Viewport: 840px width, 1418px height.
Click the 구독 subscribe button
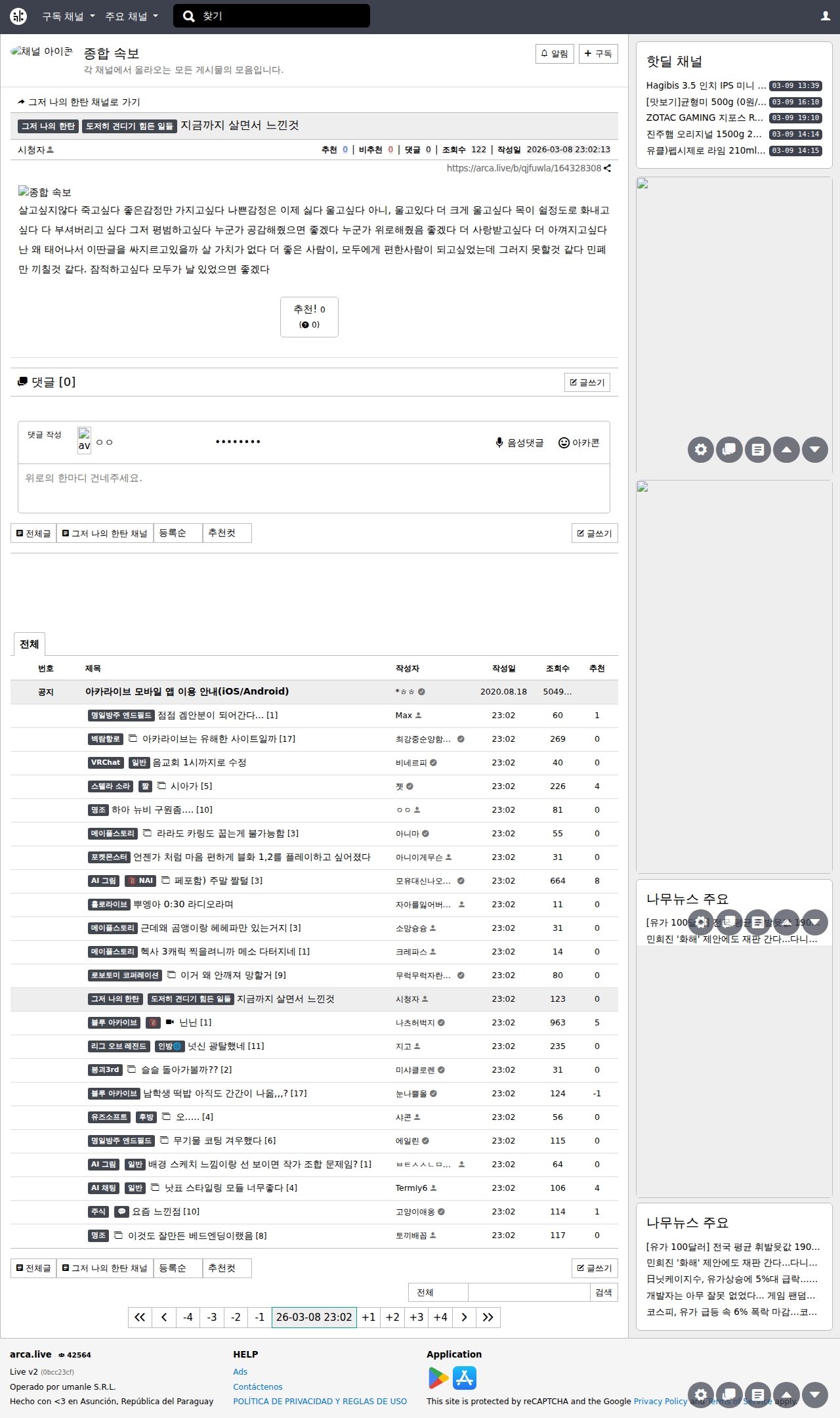click(598, 54)
